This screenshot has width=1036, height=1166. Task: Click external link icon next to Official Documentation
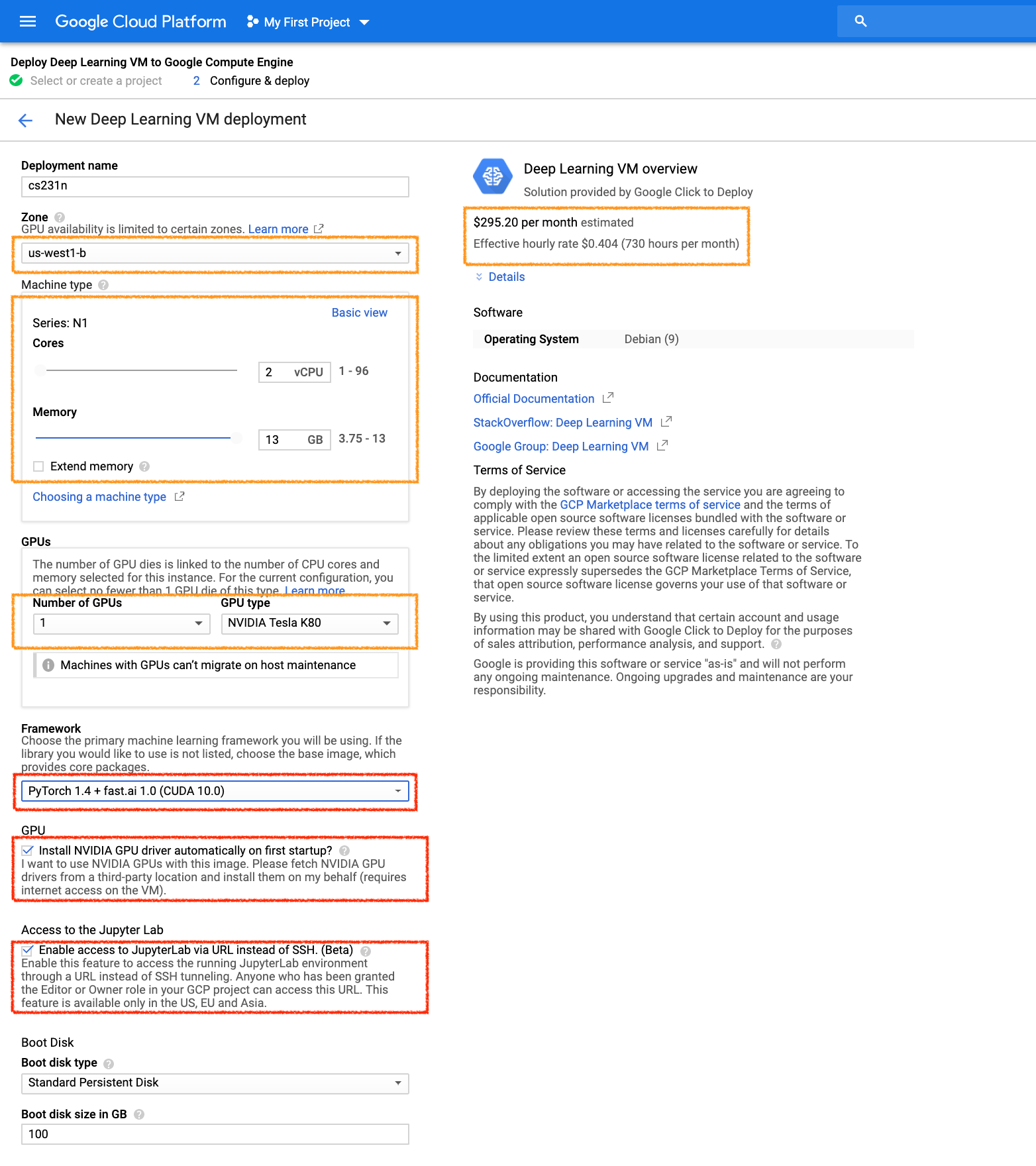point(608,398)
